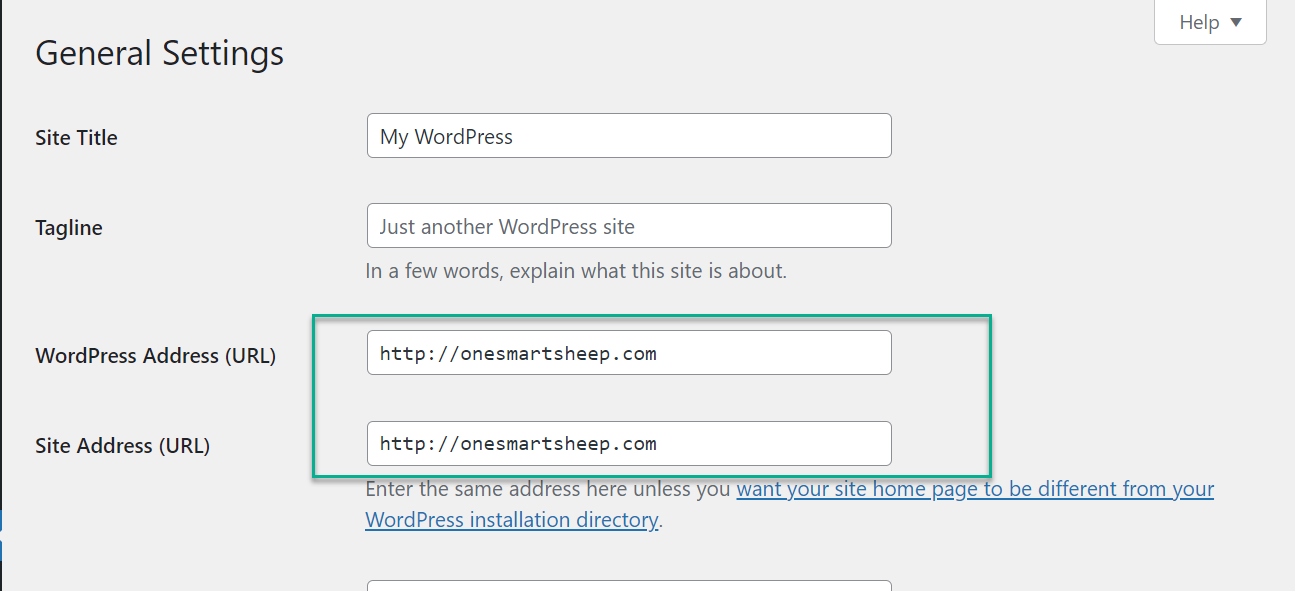The image size is (1295, 591).
Task: Focus the Tagline input field
Action: pyautogui.click(x=629, y=226)
